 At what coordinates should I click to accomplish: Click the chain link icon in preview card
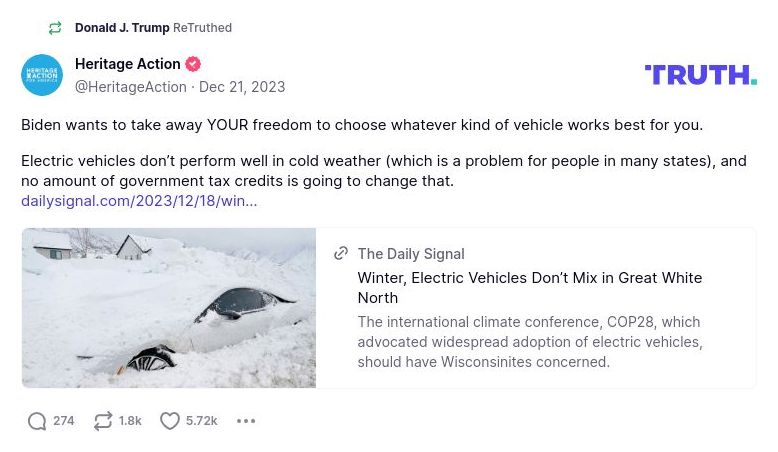click(x=341, y=254)
